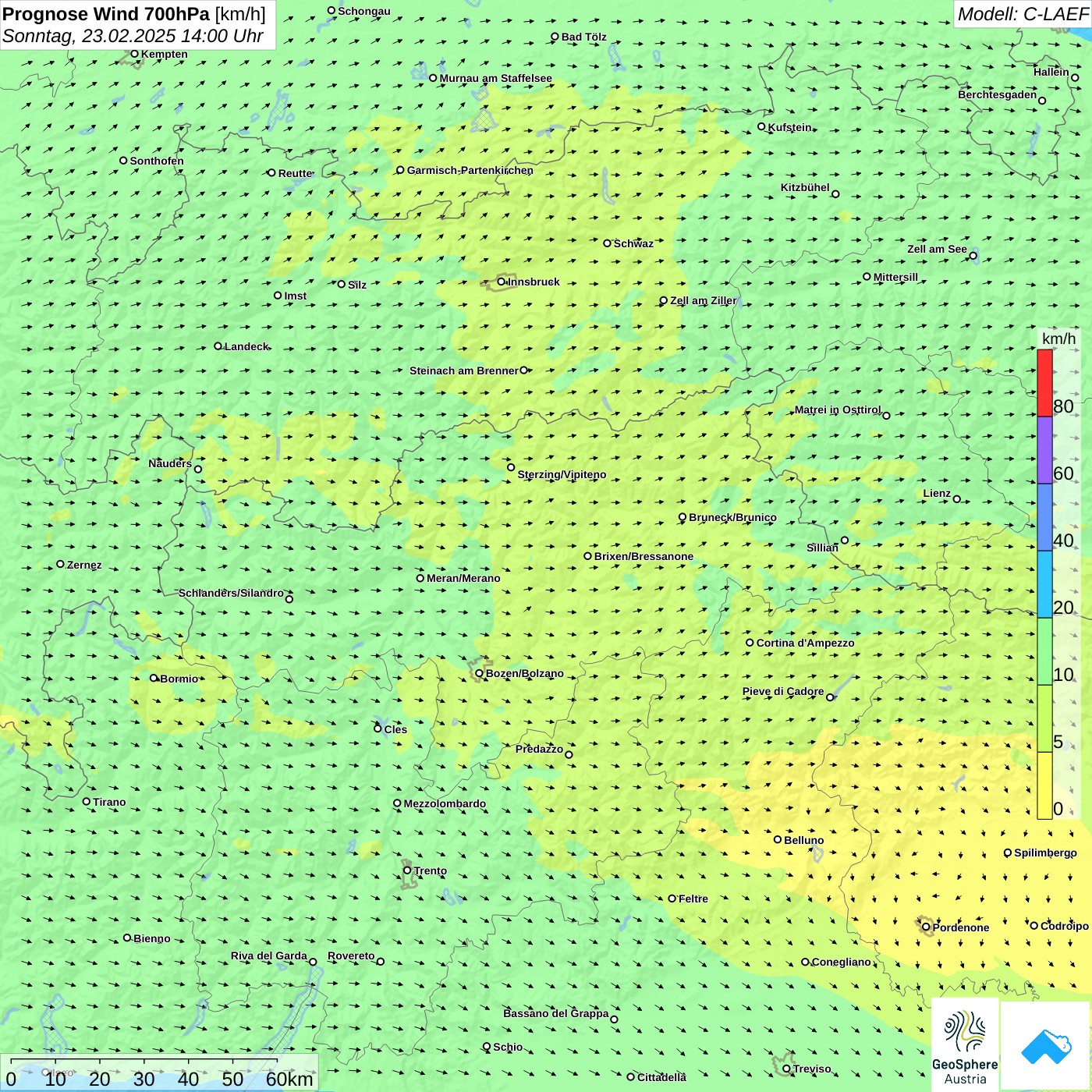Click the date 'Sonntag, 23.02.2025 14:00 Uhr'
This screenshot has height=1092, width=1092.
coord(133,36)
